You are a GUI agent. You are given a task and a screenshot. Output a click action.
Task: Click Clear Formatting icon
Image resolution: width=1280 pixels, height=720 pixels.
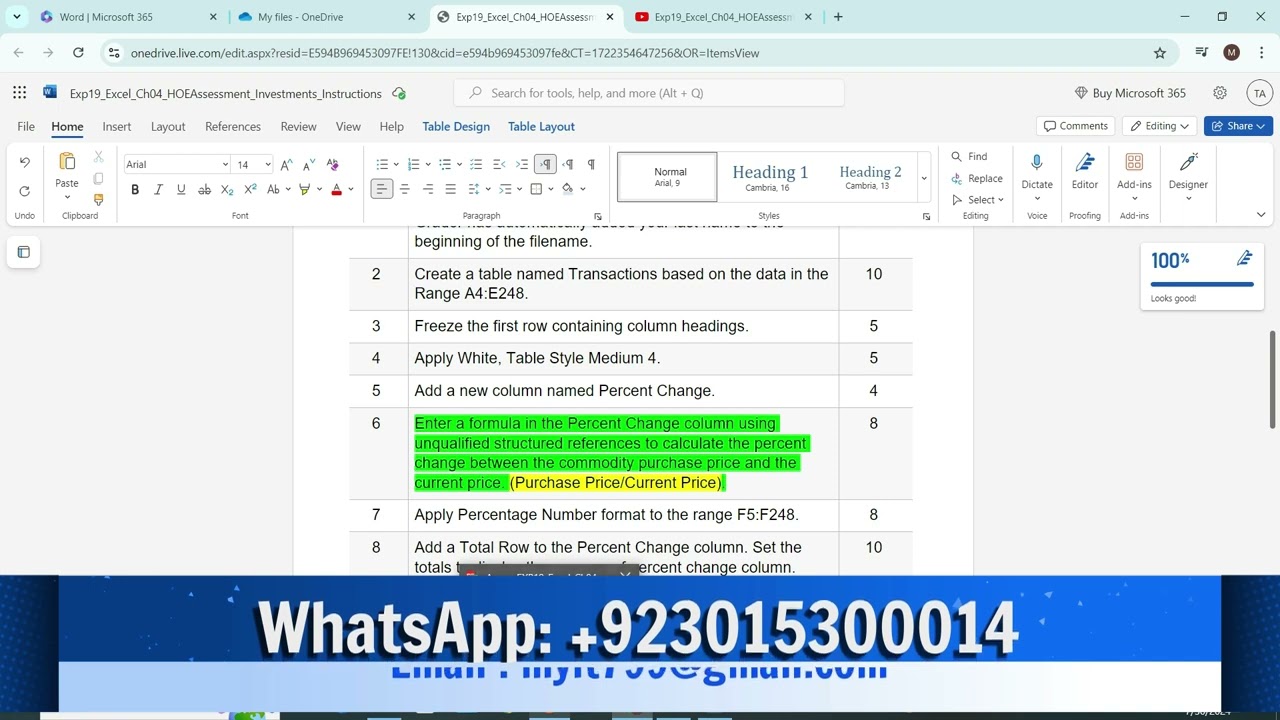point(332,164)
